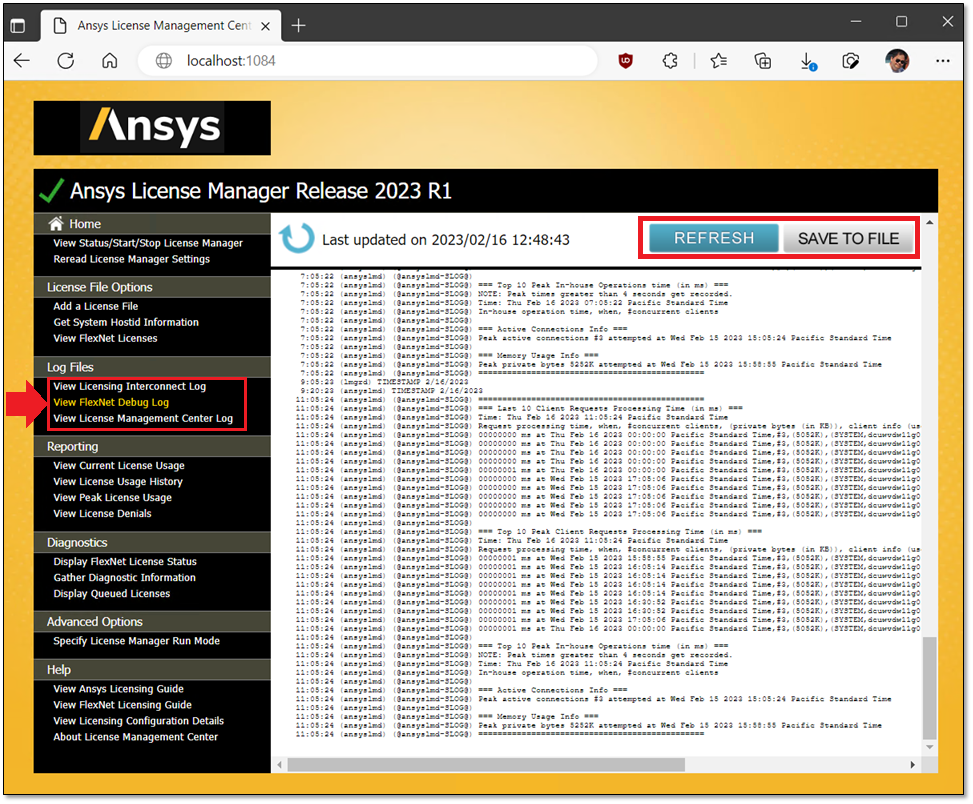Open the browser Extensions puzzle icon
The image size is (973, 804).
point(670,61)
